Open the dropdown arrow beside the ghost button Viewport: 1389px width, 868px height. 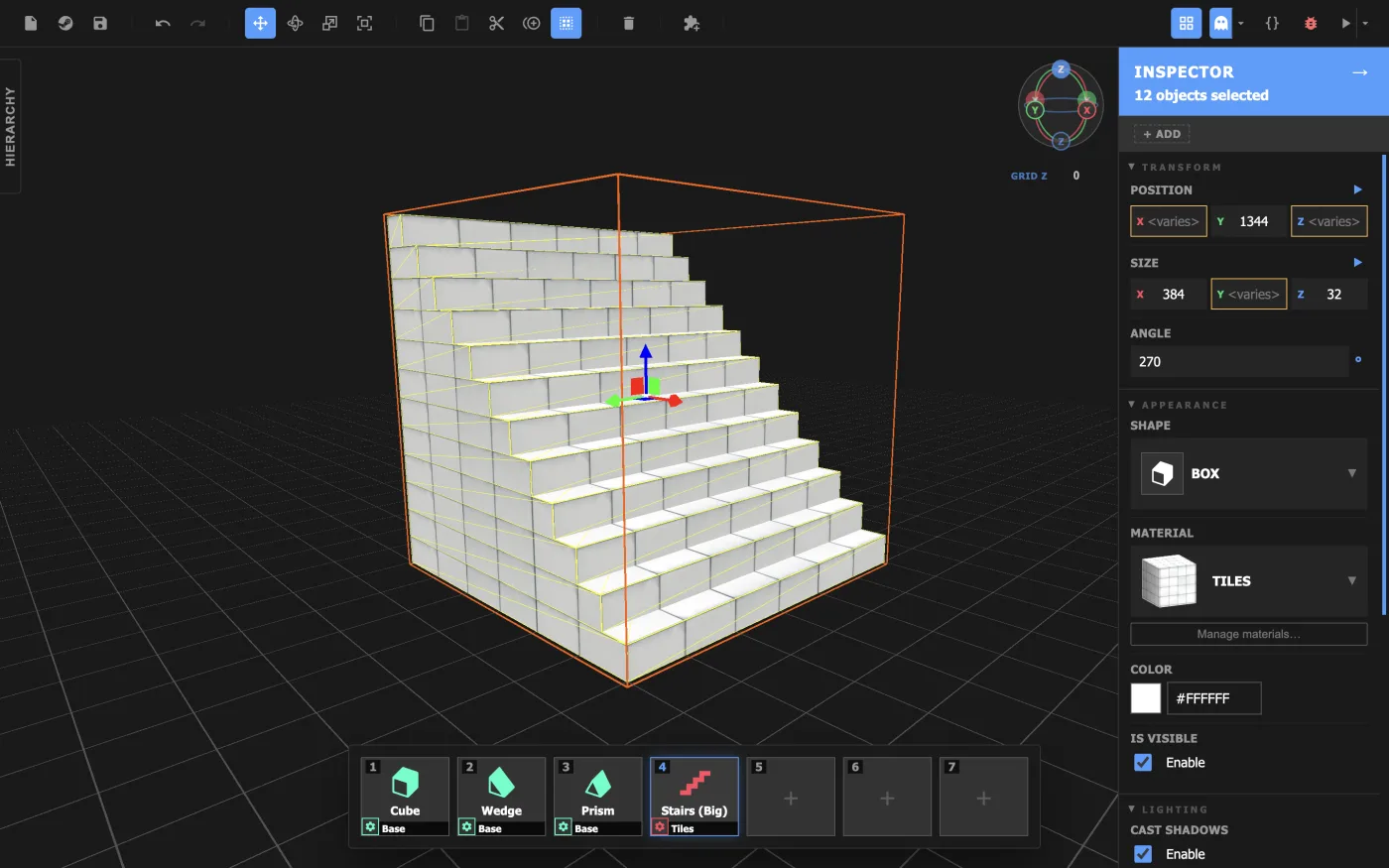tap(1240, 23)
